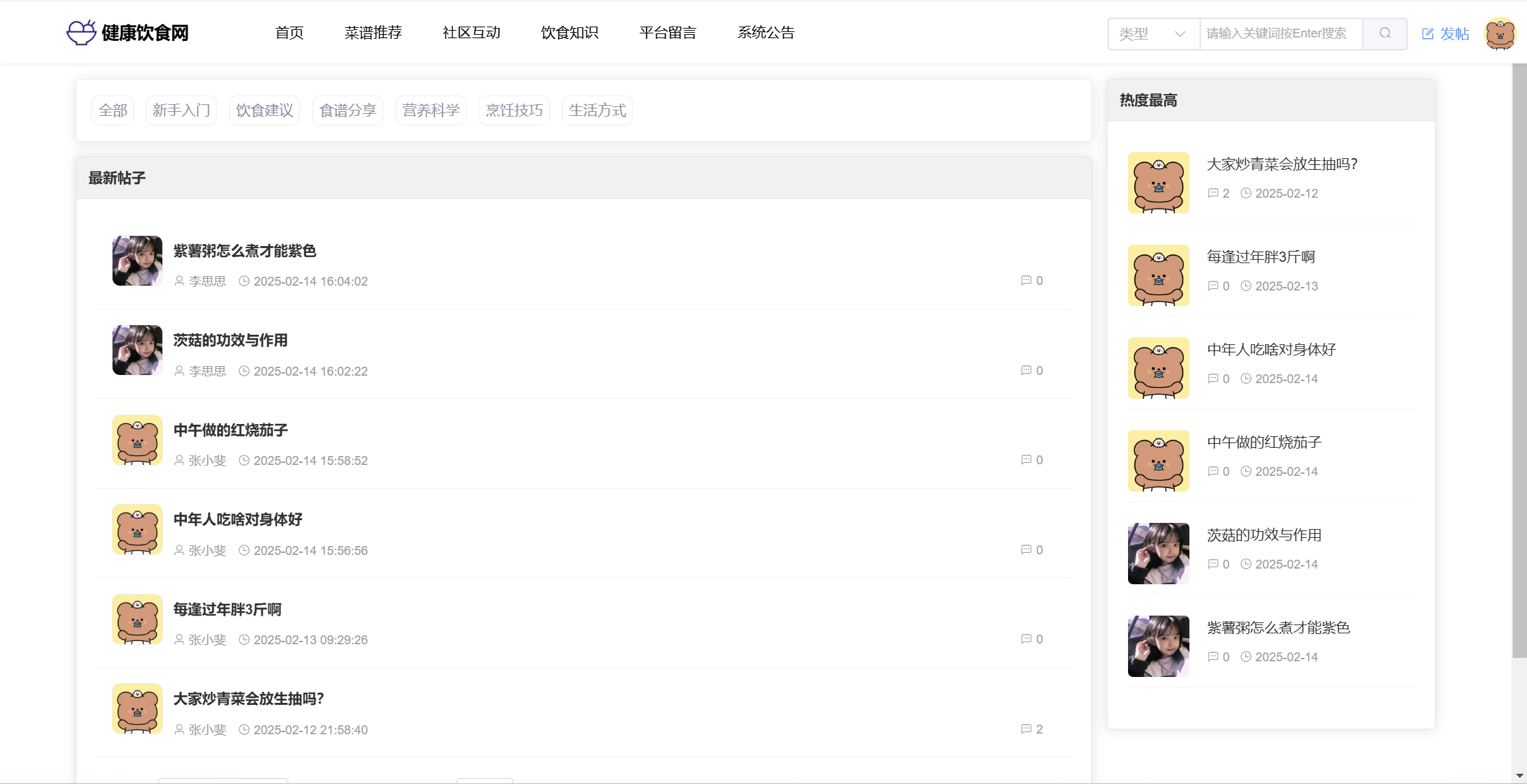
Task: Open the 菜谱推荐 navigation menu item
Action: tap(373, 33)
